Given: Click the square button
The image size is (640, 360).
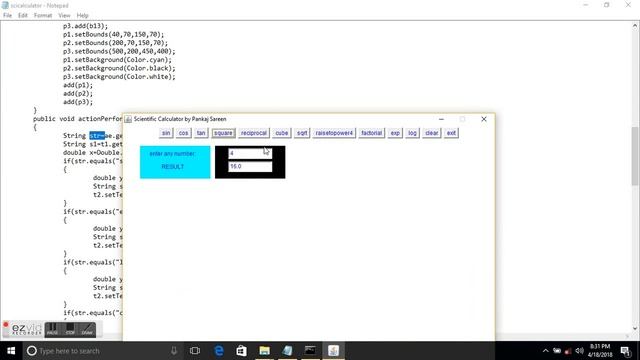Looking at the screenshot, I should click(223, 133).
